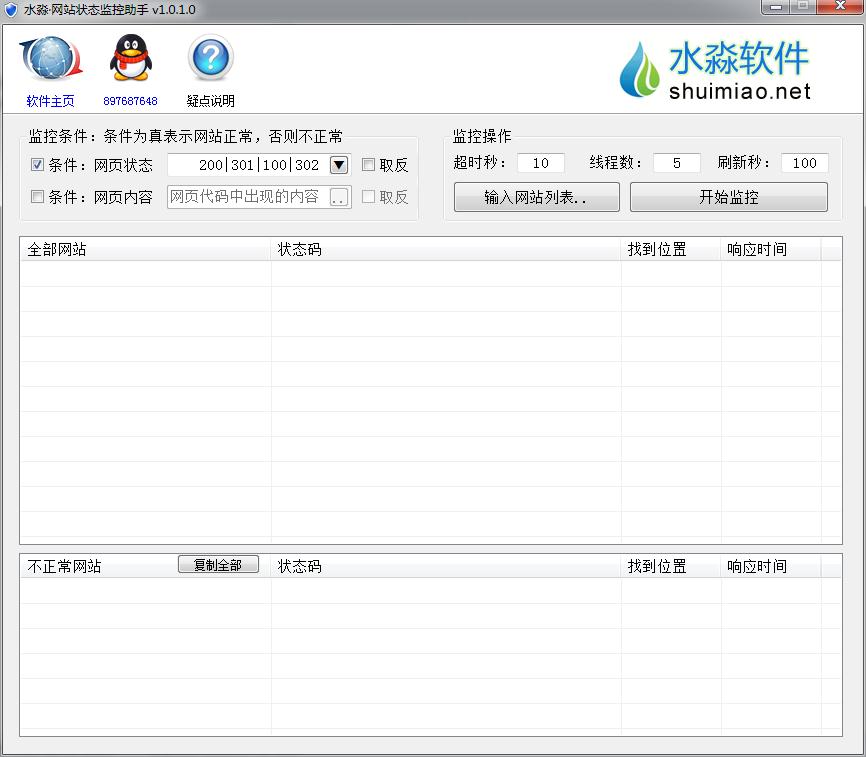Click the .. expander beside the content field
Image resolution: width=866 pixels, height=757 pixels.
click(341, 196)
